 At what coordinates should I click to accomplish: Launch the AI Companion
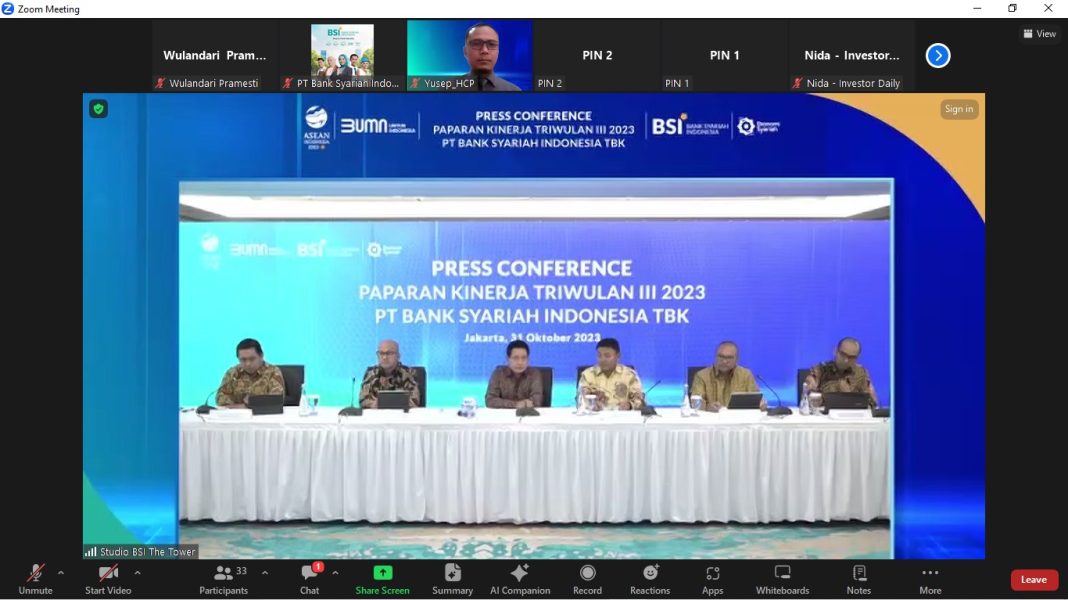(x=520, y=580)
